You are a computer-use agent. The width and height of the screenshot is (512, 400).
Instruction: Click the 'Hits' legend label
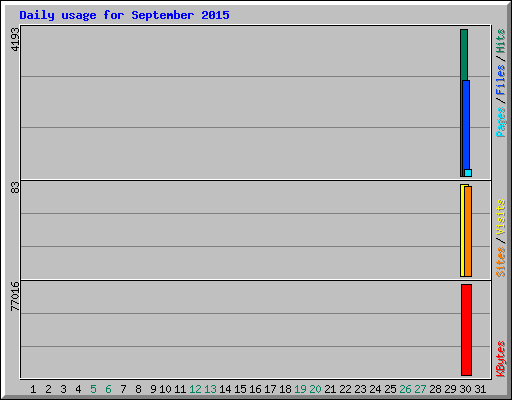pos(500,41)
